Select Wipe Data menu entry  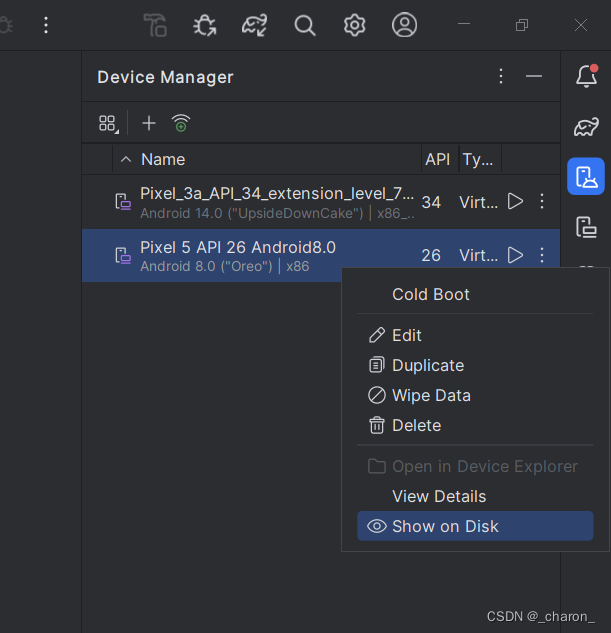pos(475,395)
